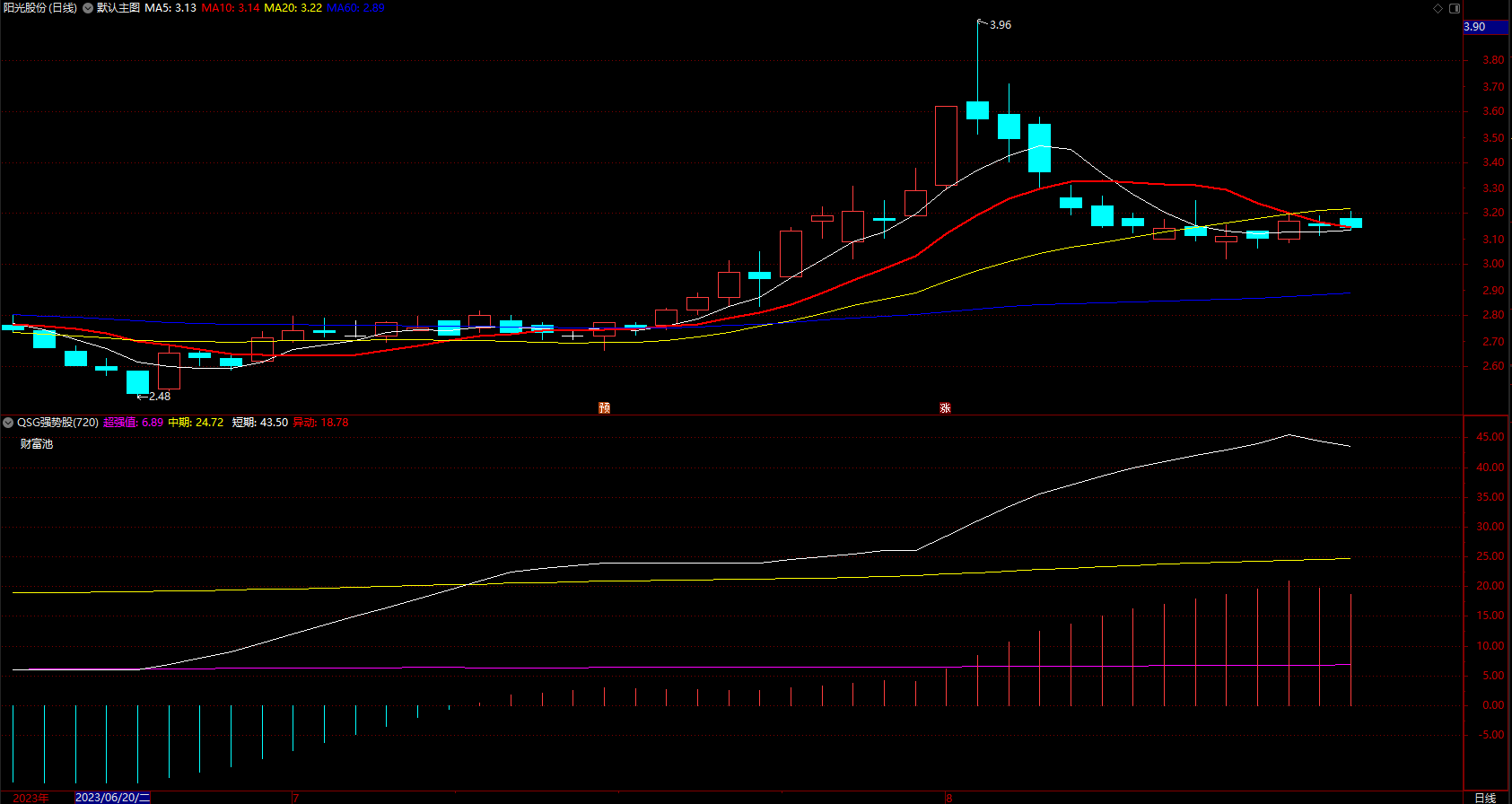Viewport: 1512px width, 804px height.
Task: Click the 25.00 indicator axis label
Action: 1491,556
